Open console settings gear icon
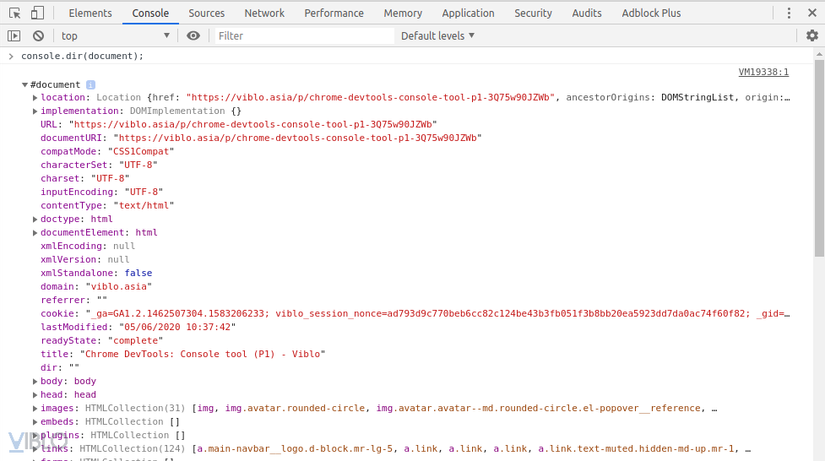The width and height of the screenshot is (825, 461). (812, 35)
